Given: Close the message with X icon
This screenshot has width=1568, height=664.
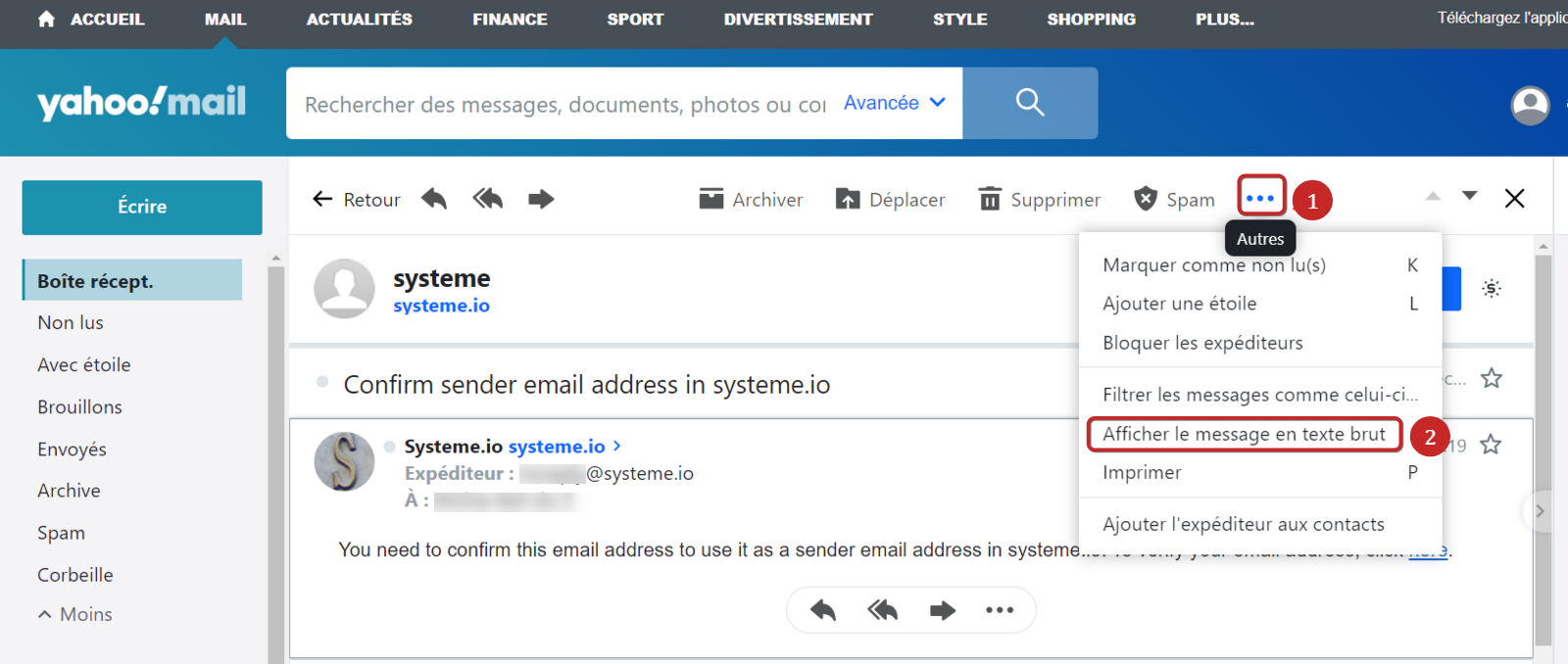Looking at the screenshot, I should (x=1514, y=198).
